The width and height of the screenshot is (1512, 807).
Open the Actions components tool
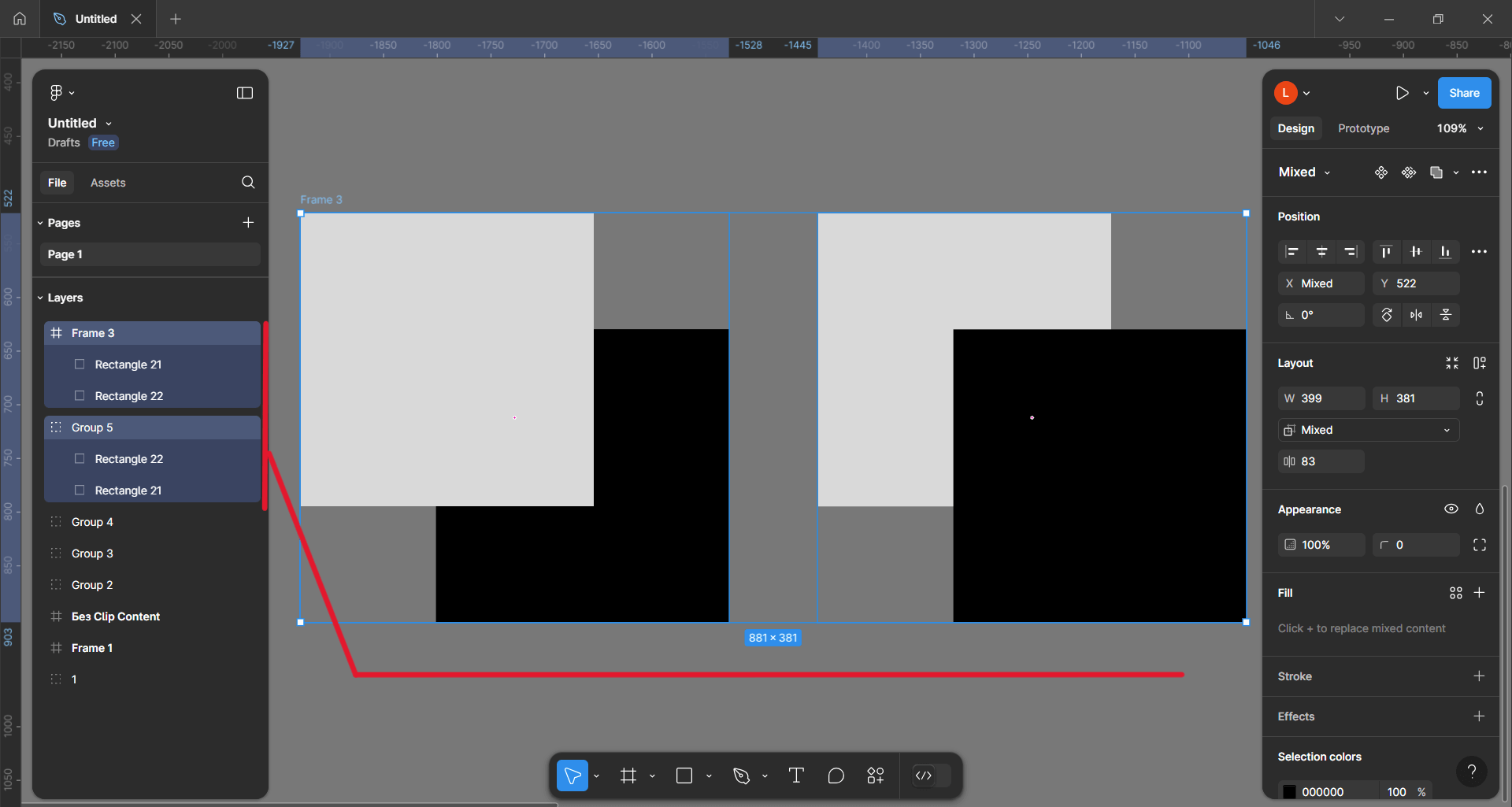(876, 776)
